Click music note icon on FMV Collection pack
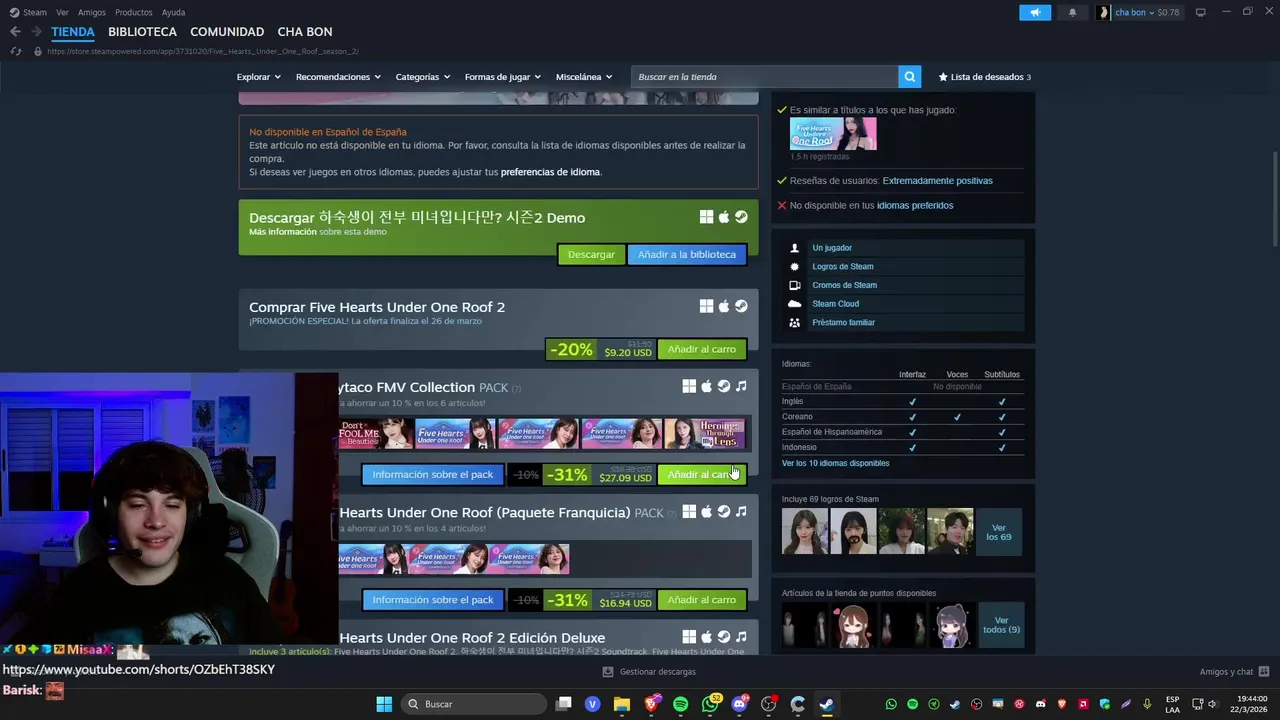The image size is (1280, 720). [741, 386]
